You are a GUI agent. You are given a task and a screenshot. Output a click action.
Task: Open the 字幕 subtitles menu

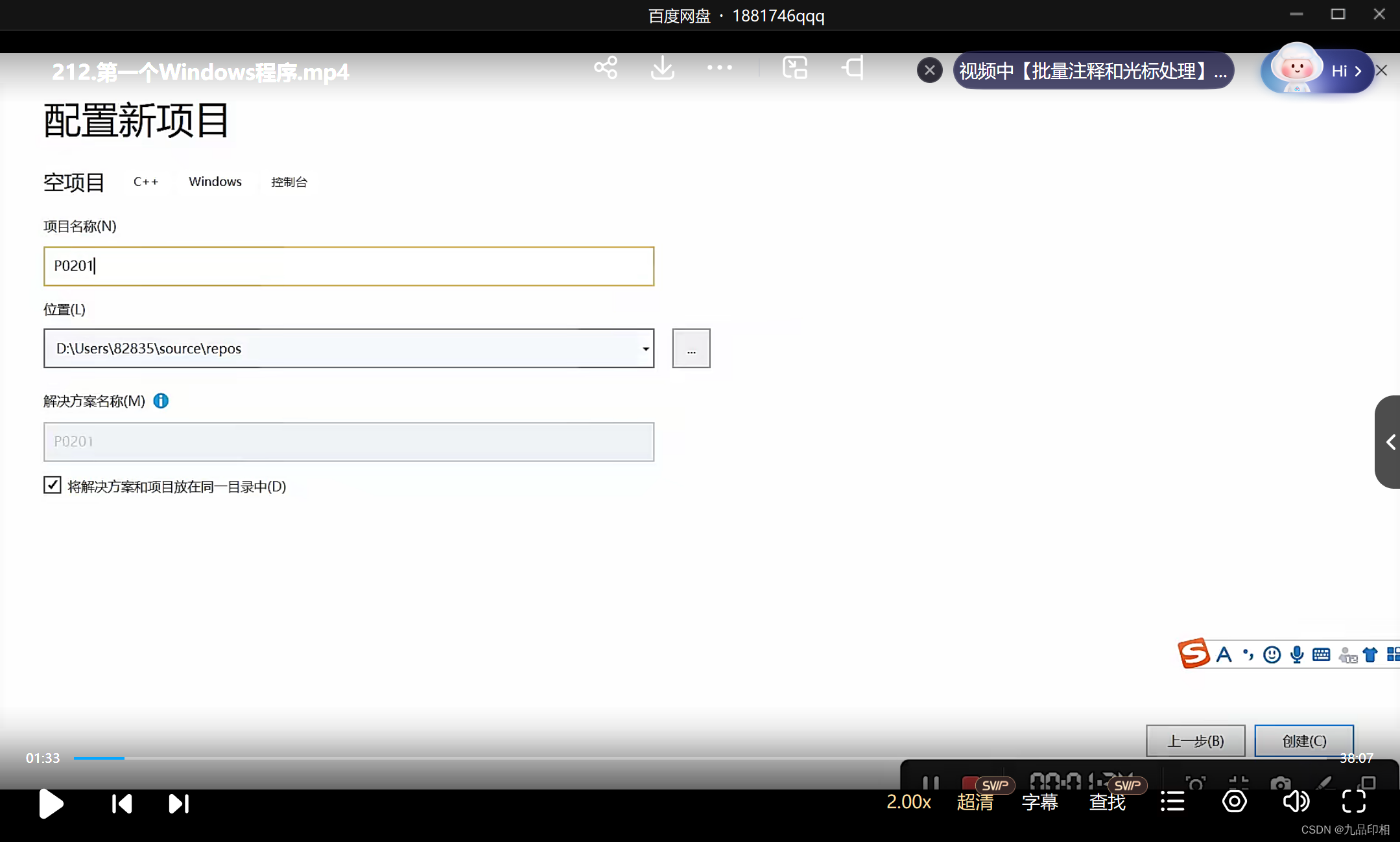pos(1039,802)
